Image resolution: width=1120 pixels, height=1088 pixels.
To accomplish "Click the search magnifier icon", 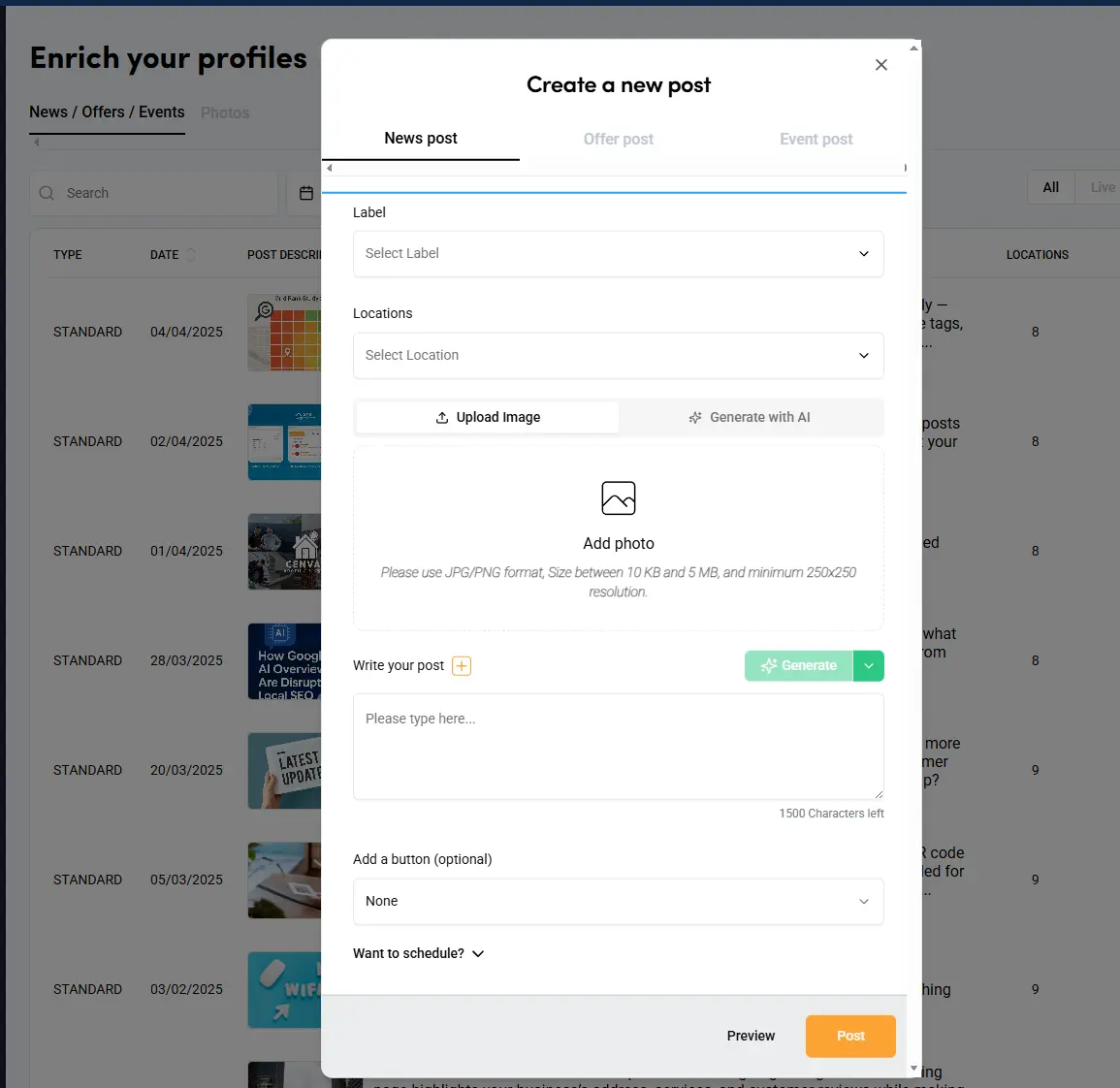I will [x=46, y=193].
